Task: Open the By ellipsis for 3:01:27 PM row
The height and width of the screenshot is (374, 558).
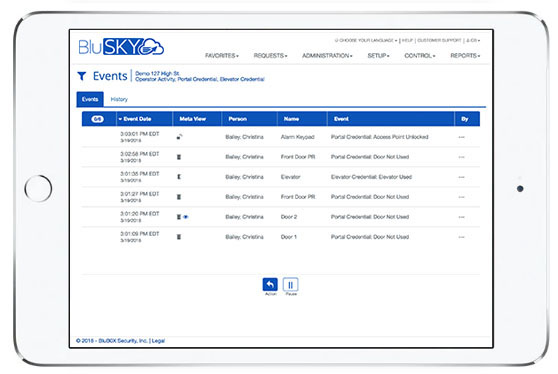Action: [x=462, y=197]
